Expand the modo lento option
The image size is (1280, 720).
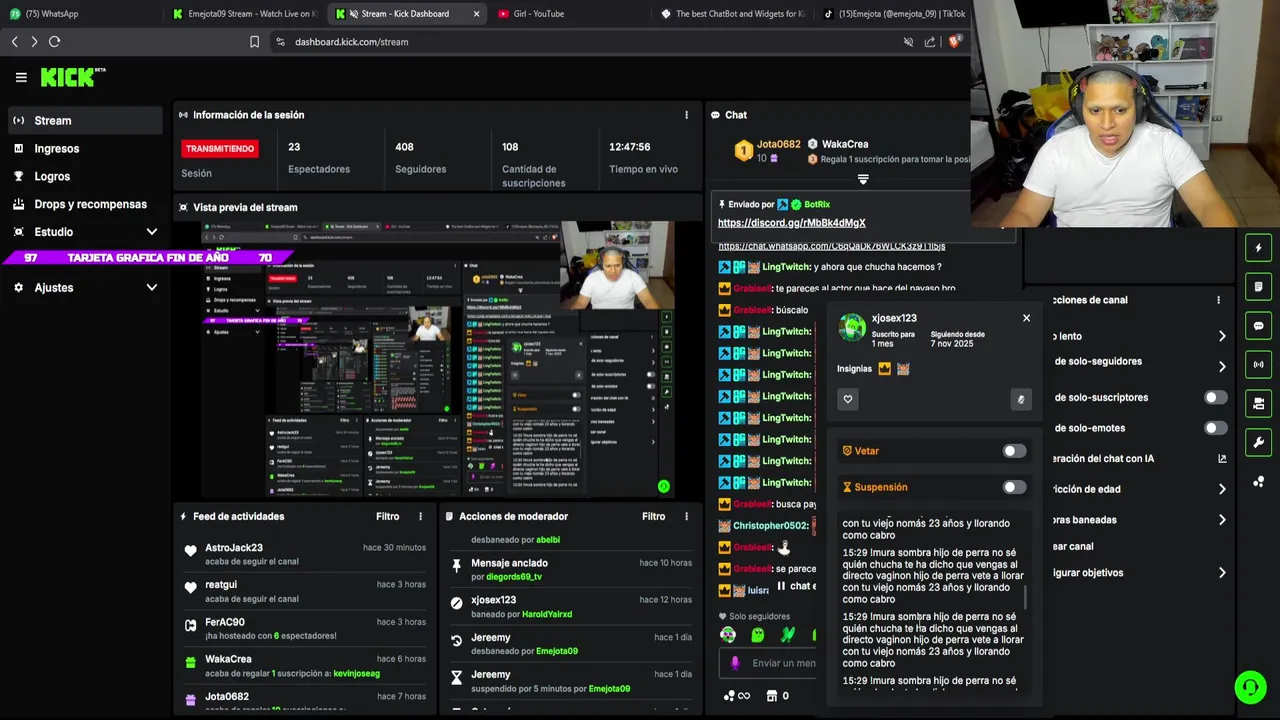(1221, 336)
